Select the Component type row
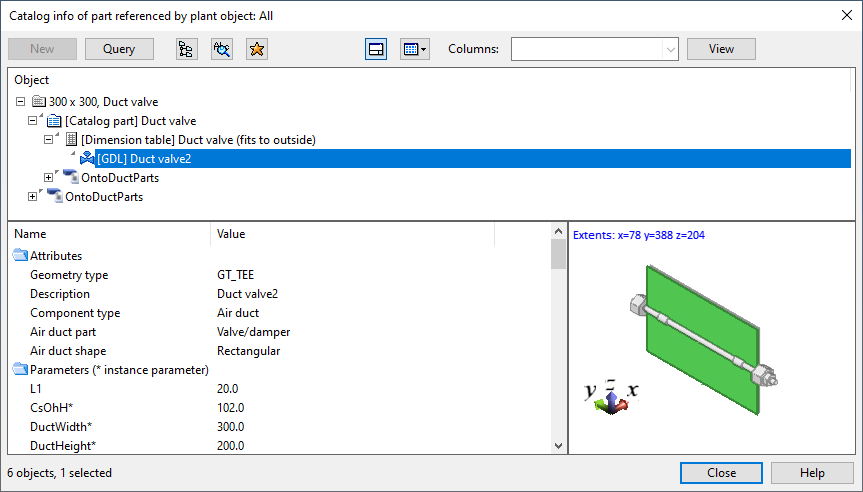Screen dimensions: 863x492 point(280,313)
